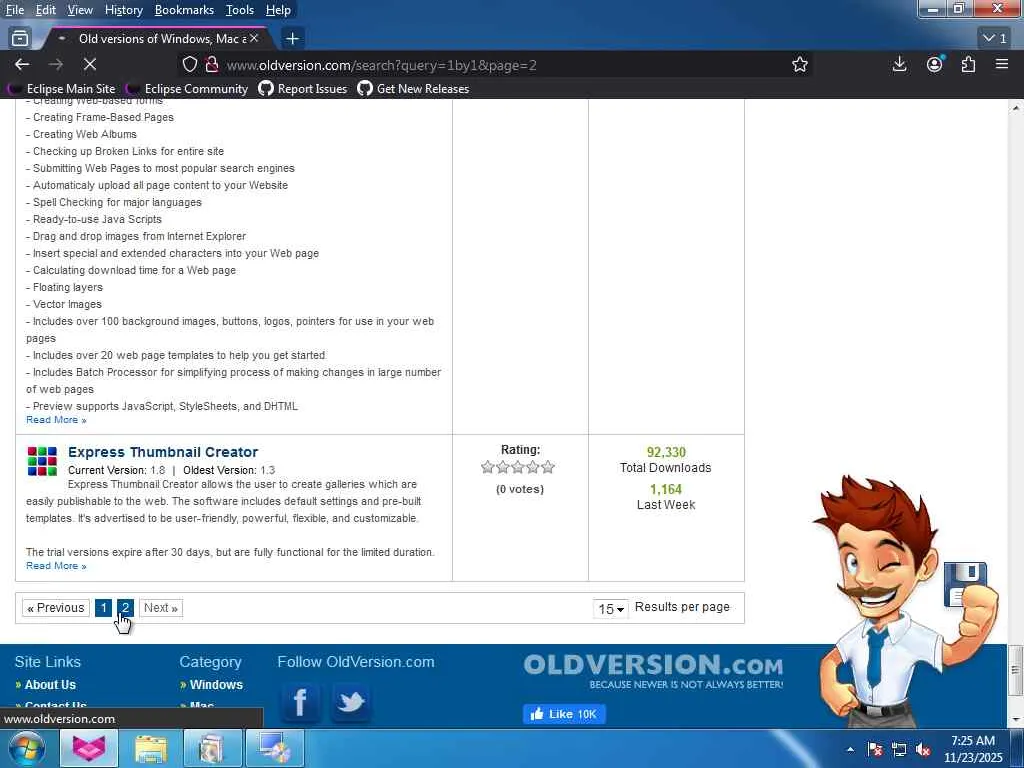Click Read More below Preview supports JavaScript
The width and height of the screenshot is (1024, 768).
[x=56, y=419]
